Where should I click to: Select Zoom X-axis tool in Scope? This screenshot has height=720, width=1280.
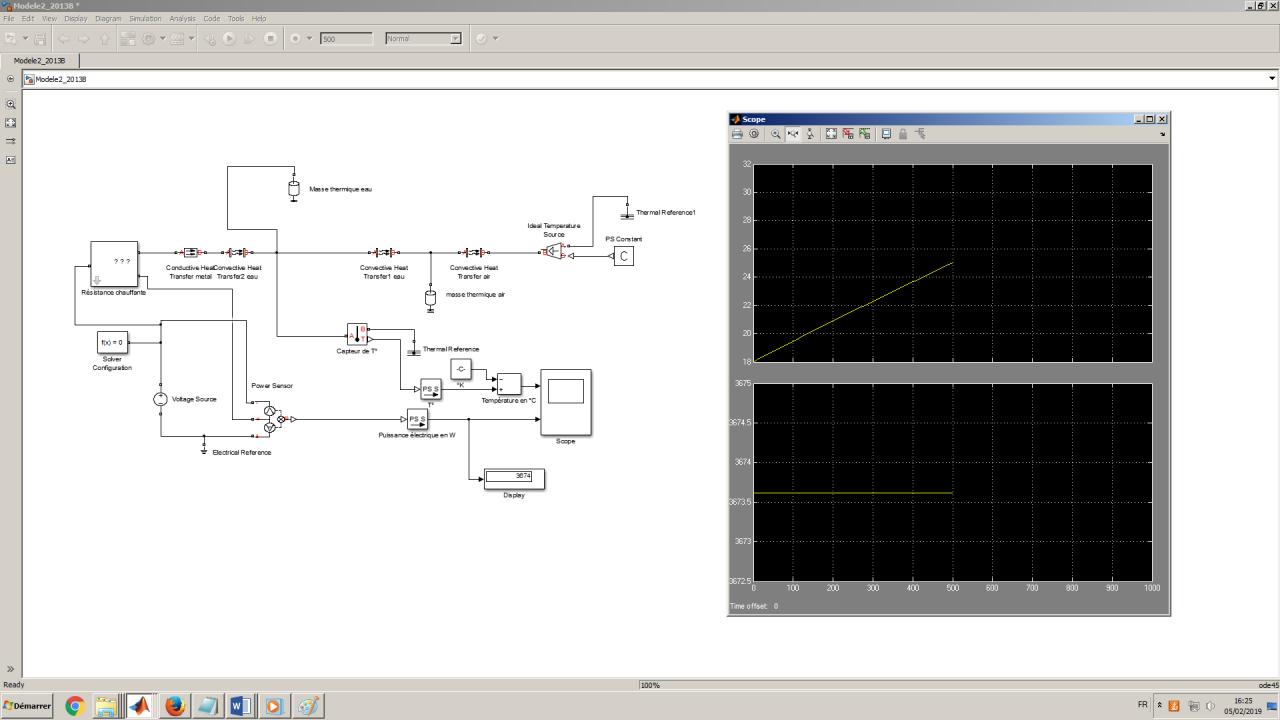tap(793, 134)
